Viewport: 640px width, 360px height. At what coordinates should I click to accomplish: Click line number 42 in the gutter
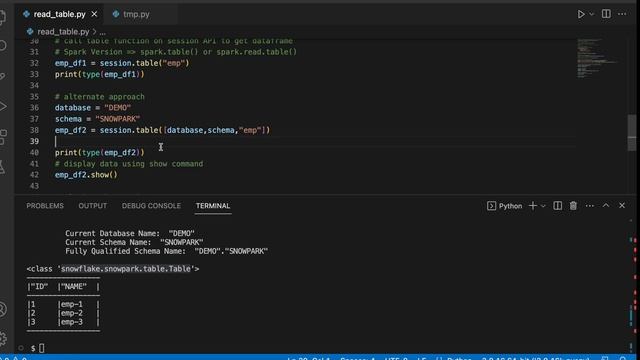pos(34,175)
